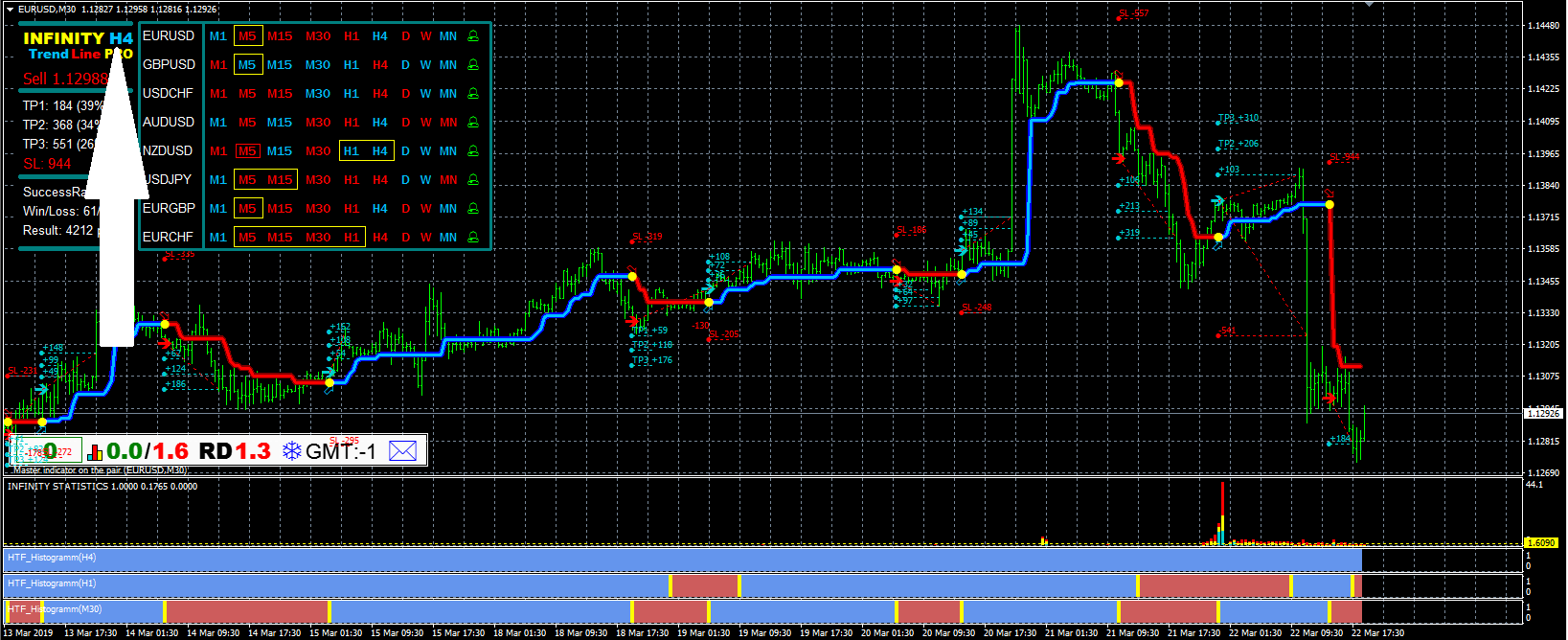The height and width of the screenshot is (640, 1568).
Task: Click the 'RD 1.3' value in info bar
Action: click(x=235, y=451)
